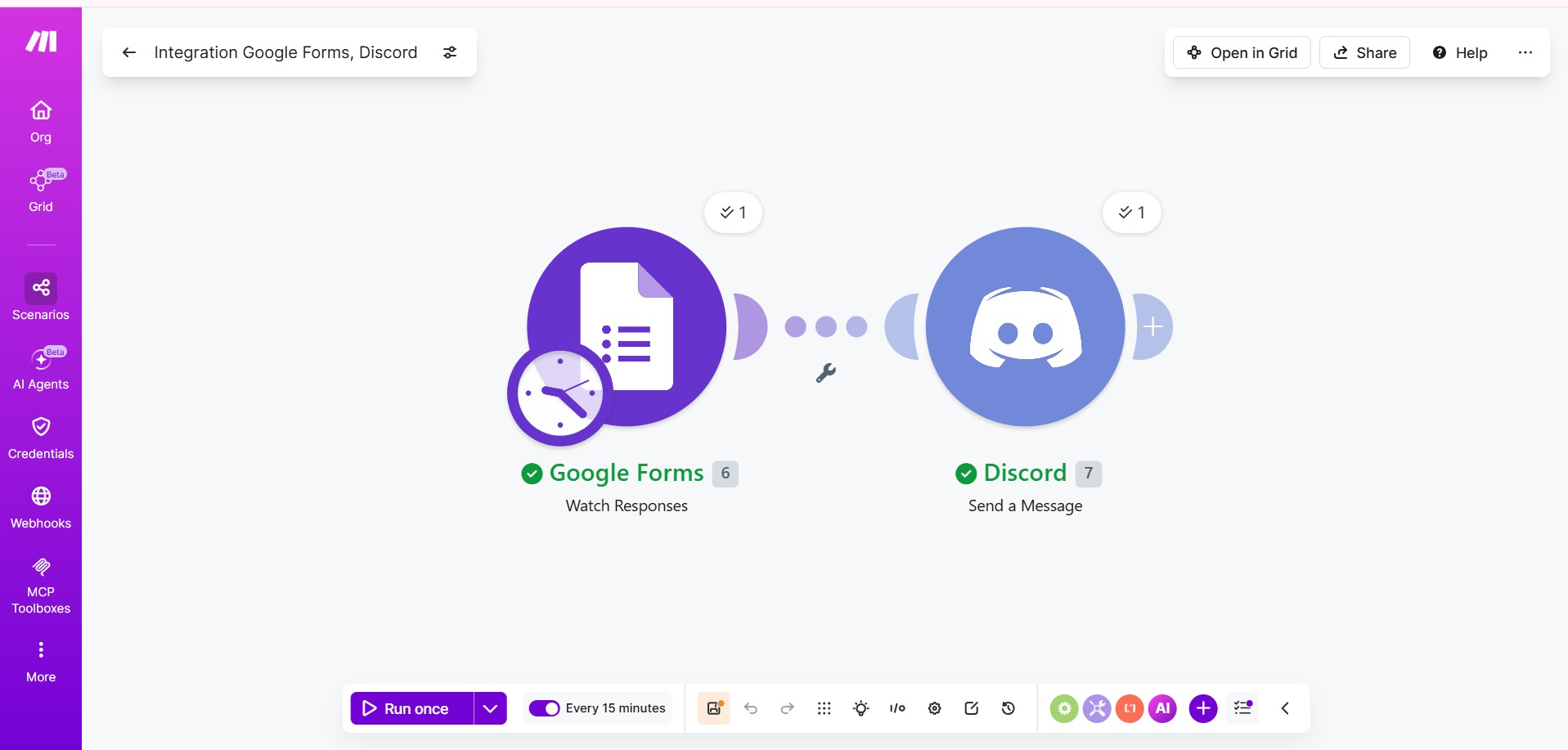Open the Help menu
This screenshot has width=1568, height=750.
[x=1460, y=52]
